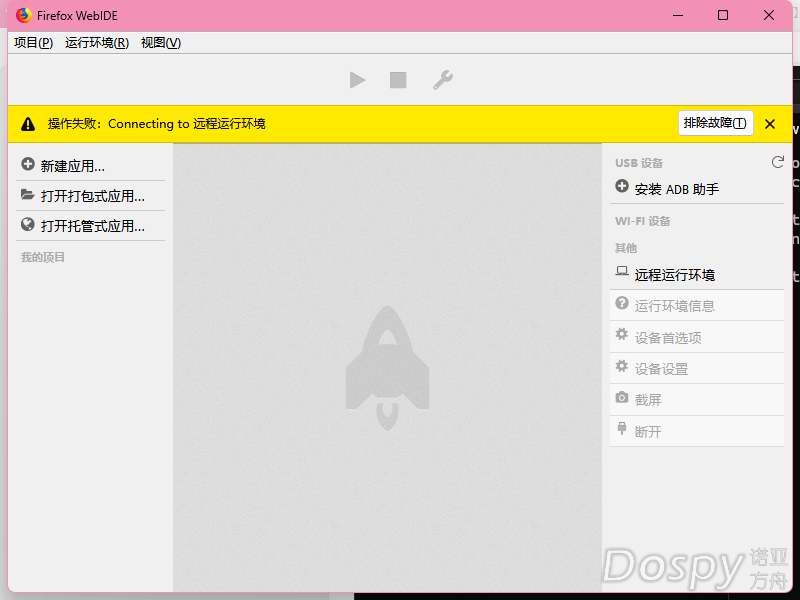Click the wrench debug icon

click(x=442, y=80)
